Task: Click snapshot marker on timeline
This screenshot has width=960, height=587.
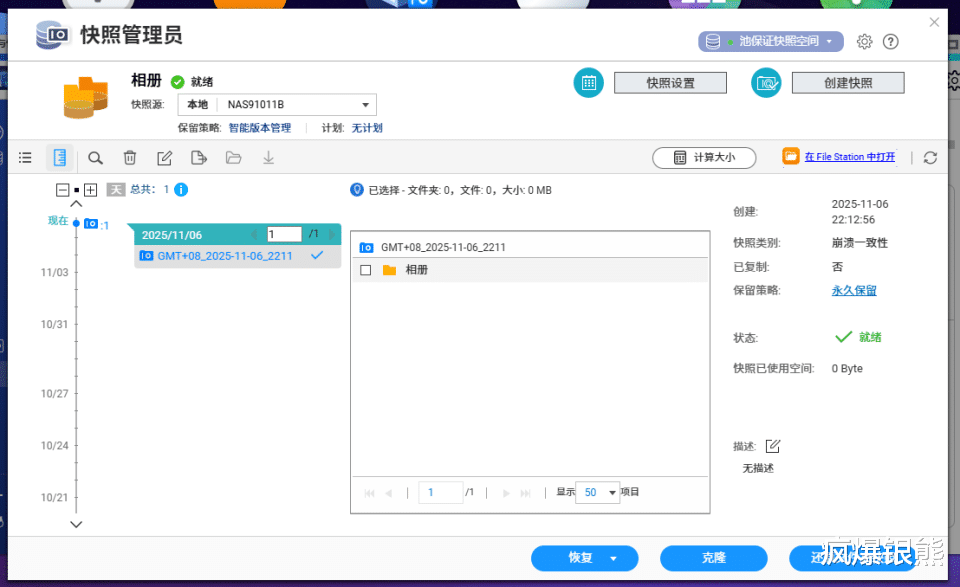Action: tap(91, 223)
